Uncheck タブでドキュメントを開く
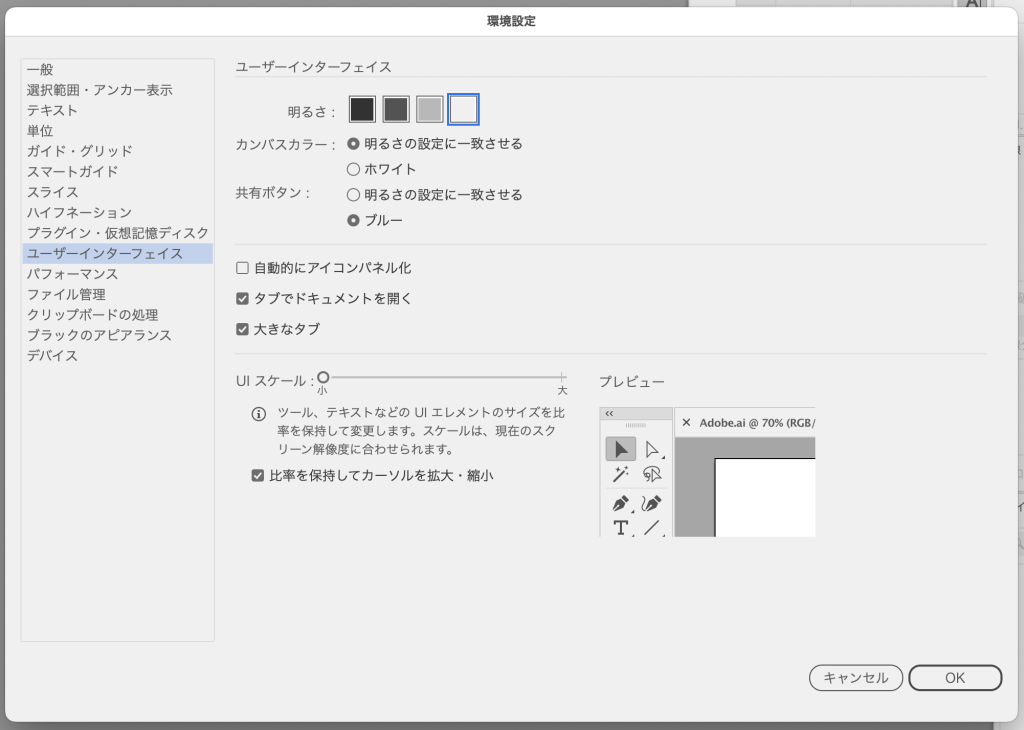The width and height of the screenshot is (1024, 730). [242, 298]
